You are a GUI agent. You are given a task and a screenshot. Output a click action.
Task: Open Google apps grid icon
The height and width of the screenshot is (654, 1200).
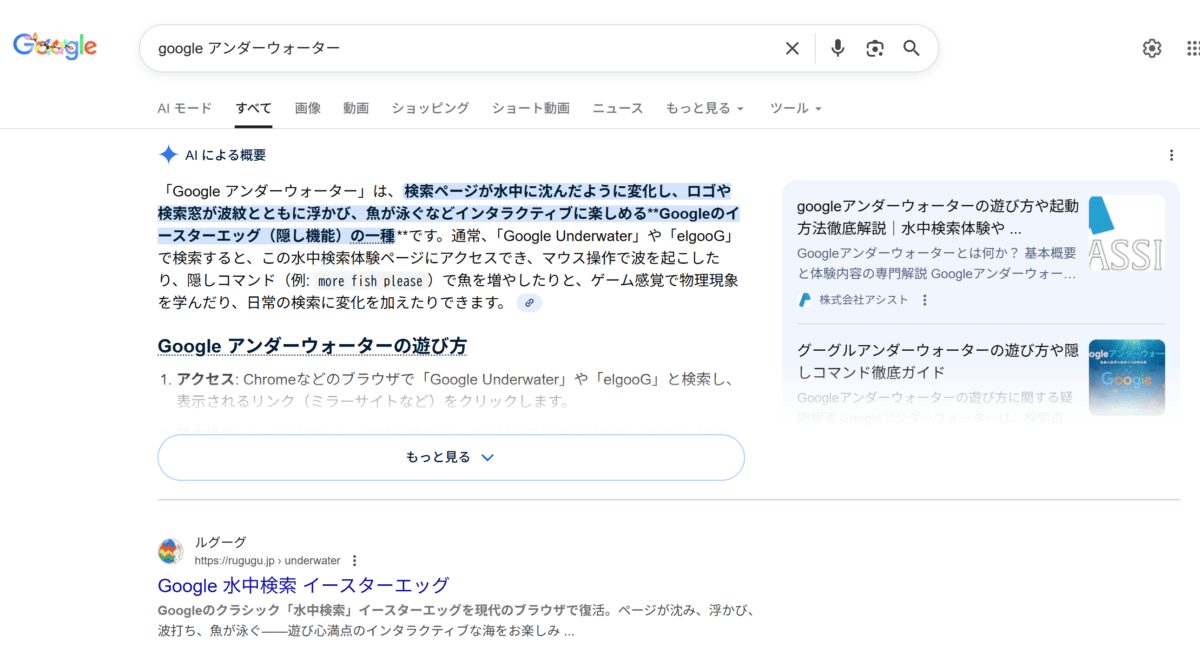[1192, 48]
